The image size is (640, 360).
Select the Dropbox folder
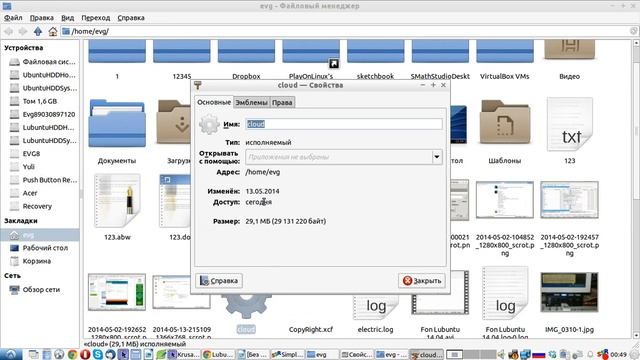[246, 51]
